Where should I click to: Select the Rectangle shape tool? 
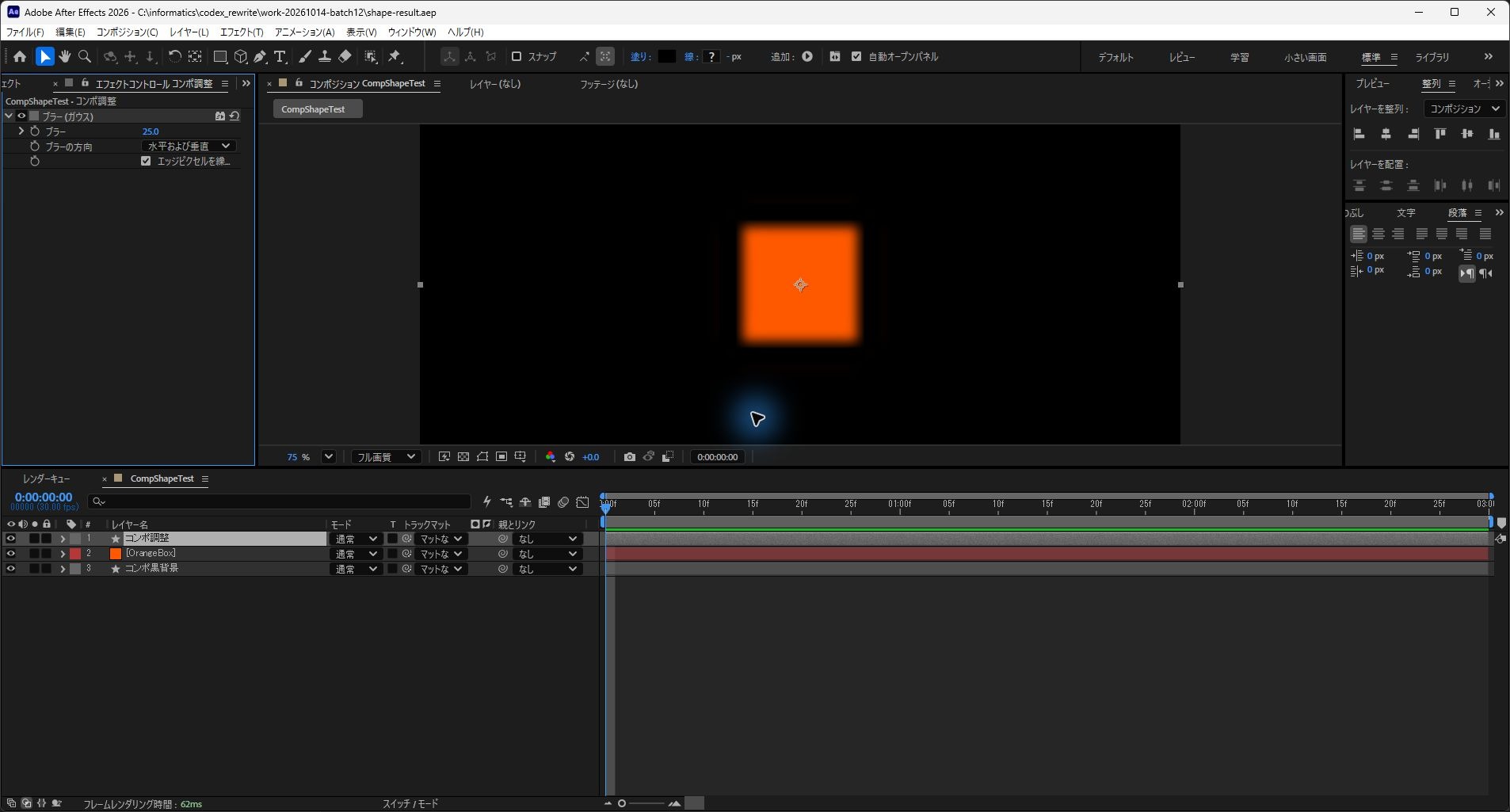pos(220,56)
